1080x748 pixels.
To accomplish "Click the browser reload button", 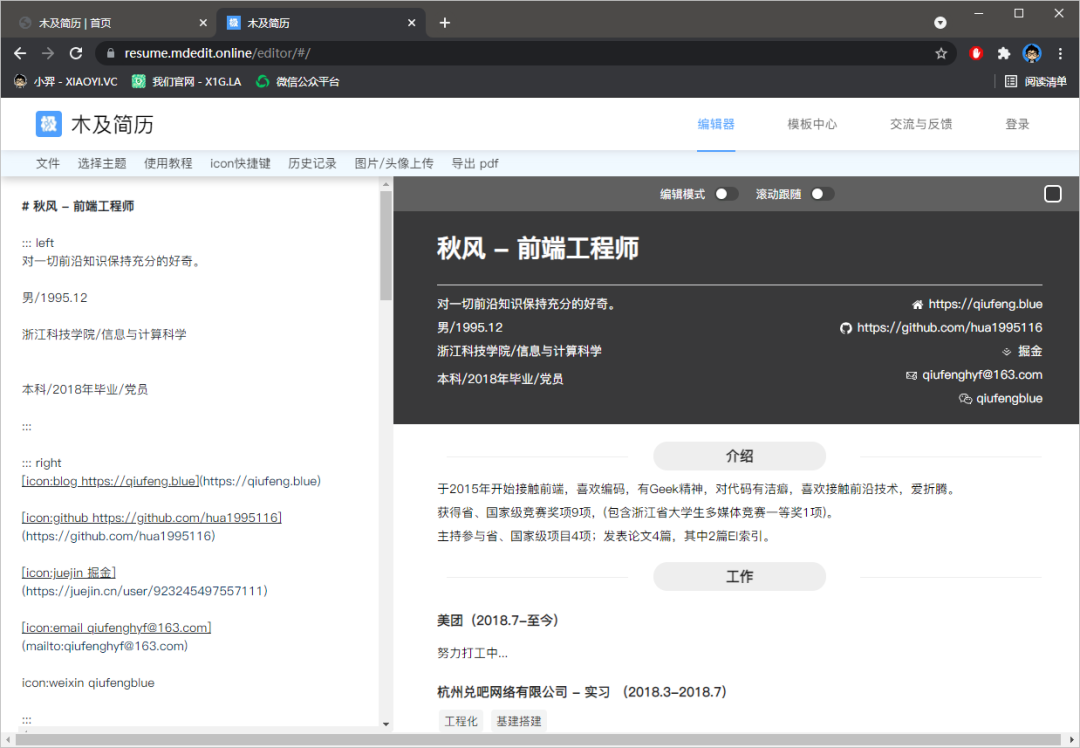I will [x=75, y=53].
